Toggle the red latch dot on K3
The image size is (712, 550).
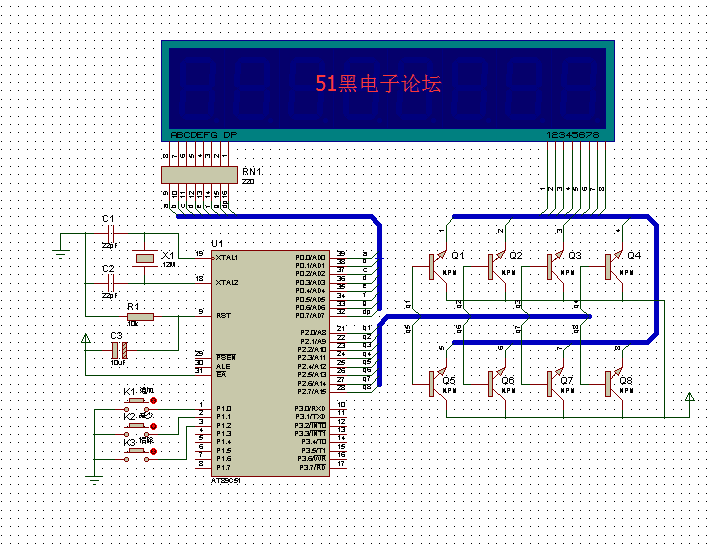153,451
